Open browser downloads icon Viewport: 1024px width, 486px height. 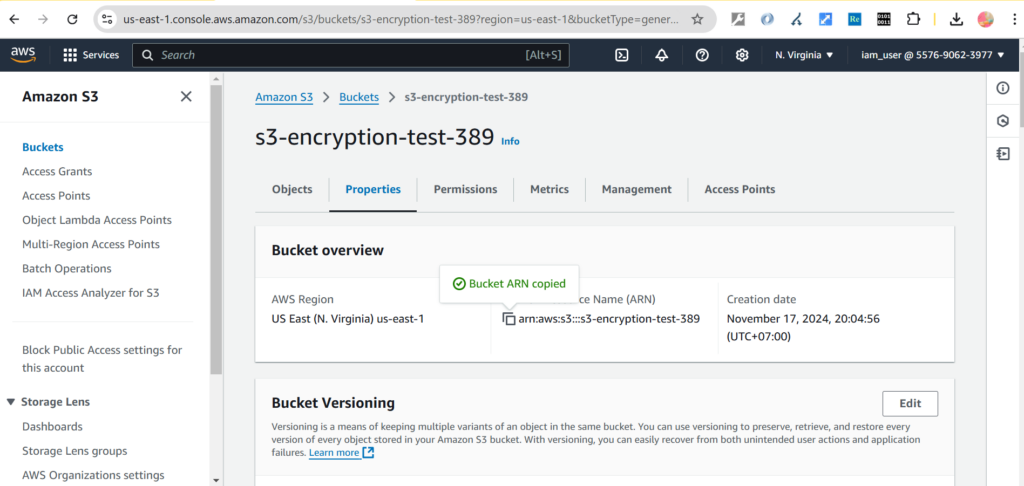click(x=956, y=19)
